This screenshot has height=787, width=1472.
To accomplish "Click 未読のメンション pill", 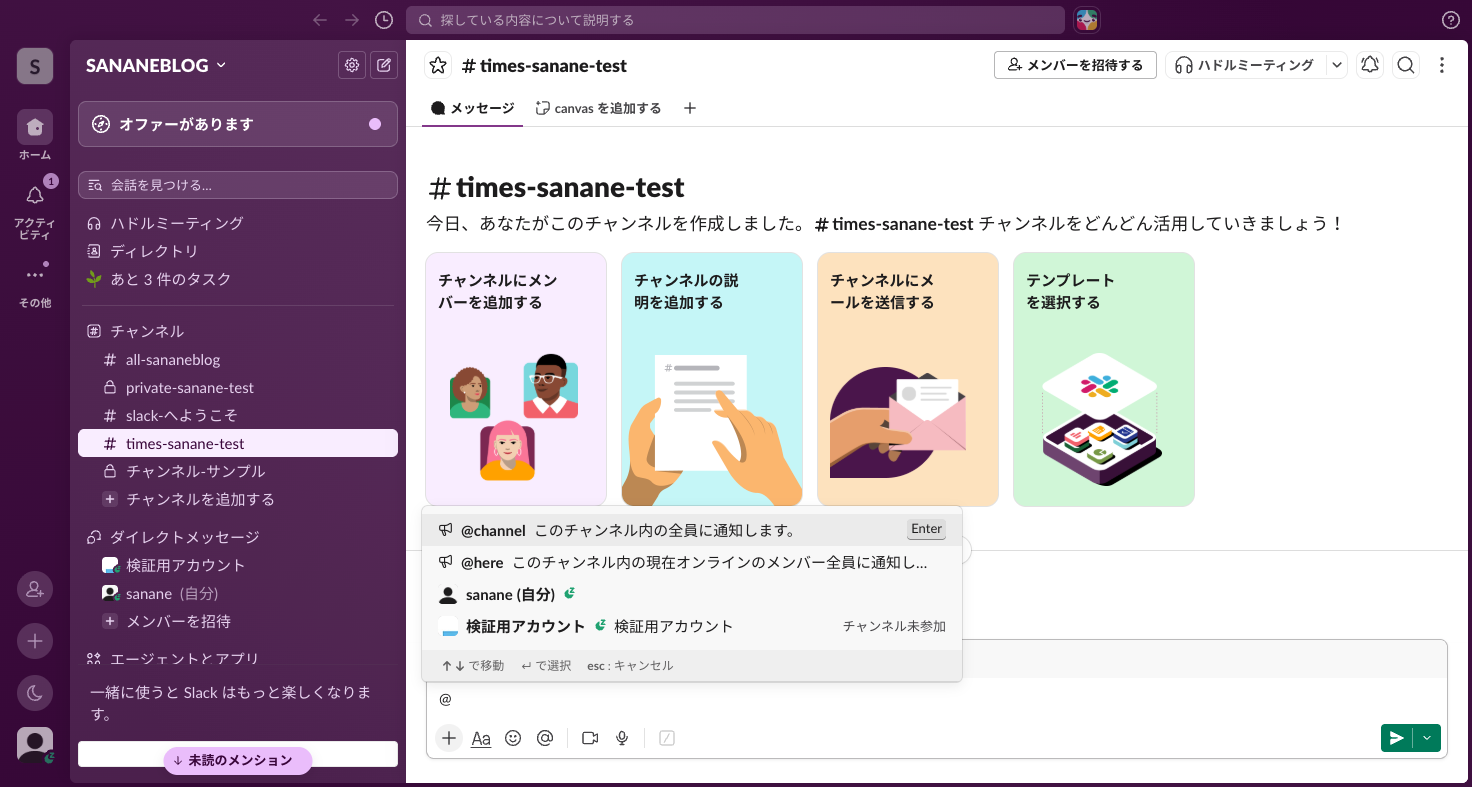I will 238,760.
